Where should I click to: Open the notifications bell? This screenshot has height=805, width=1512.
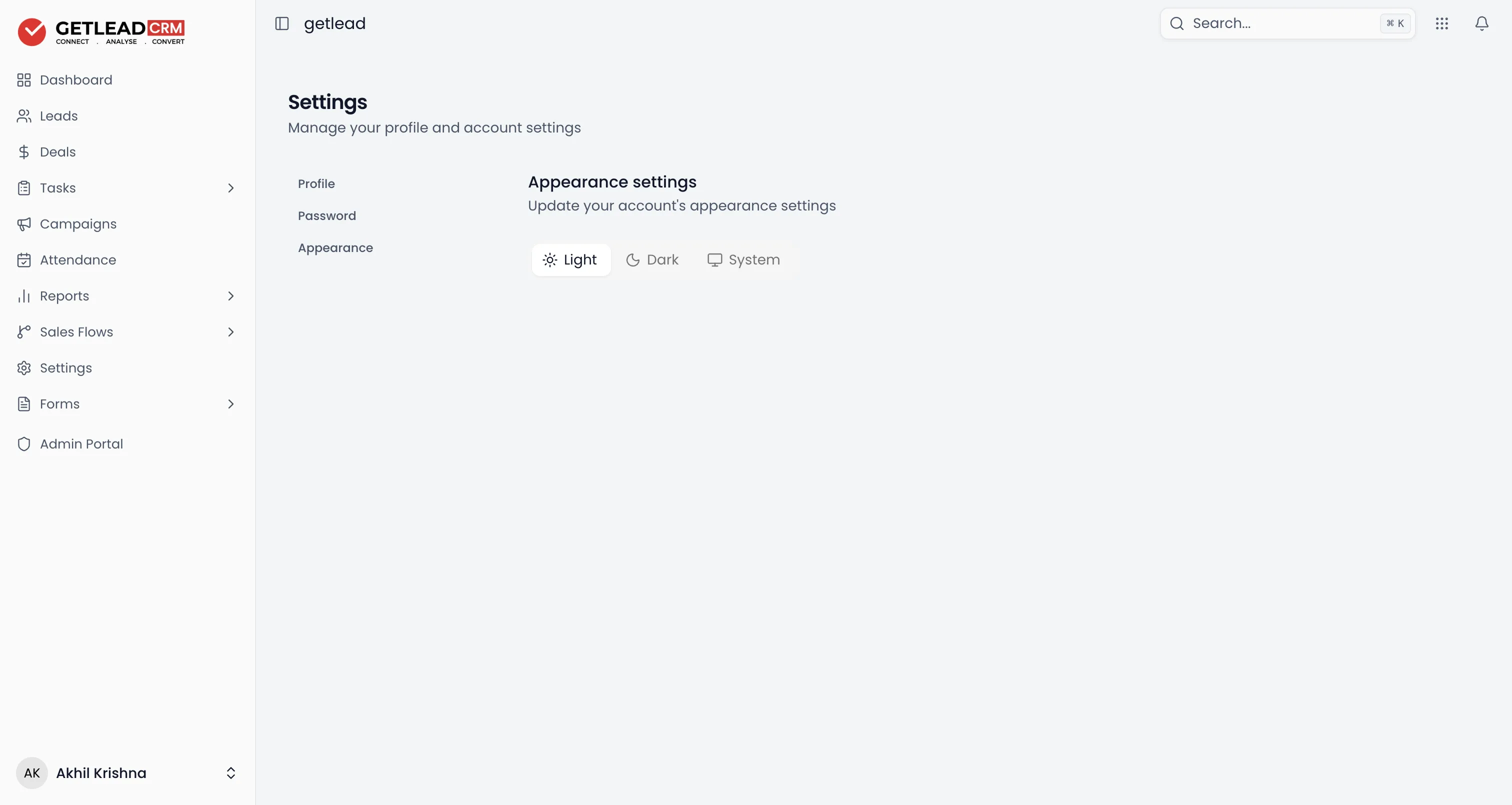(1481, 23)
